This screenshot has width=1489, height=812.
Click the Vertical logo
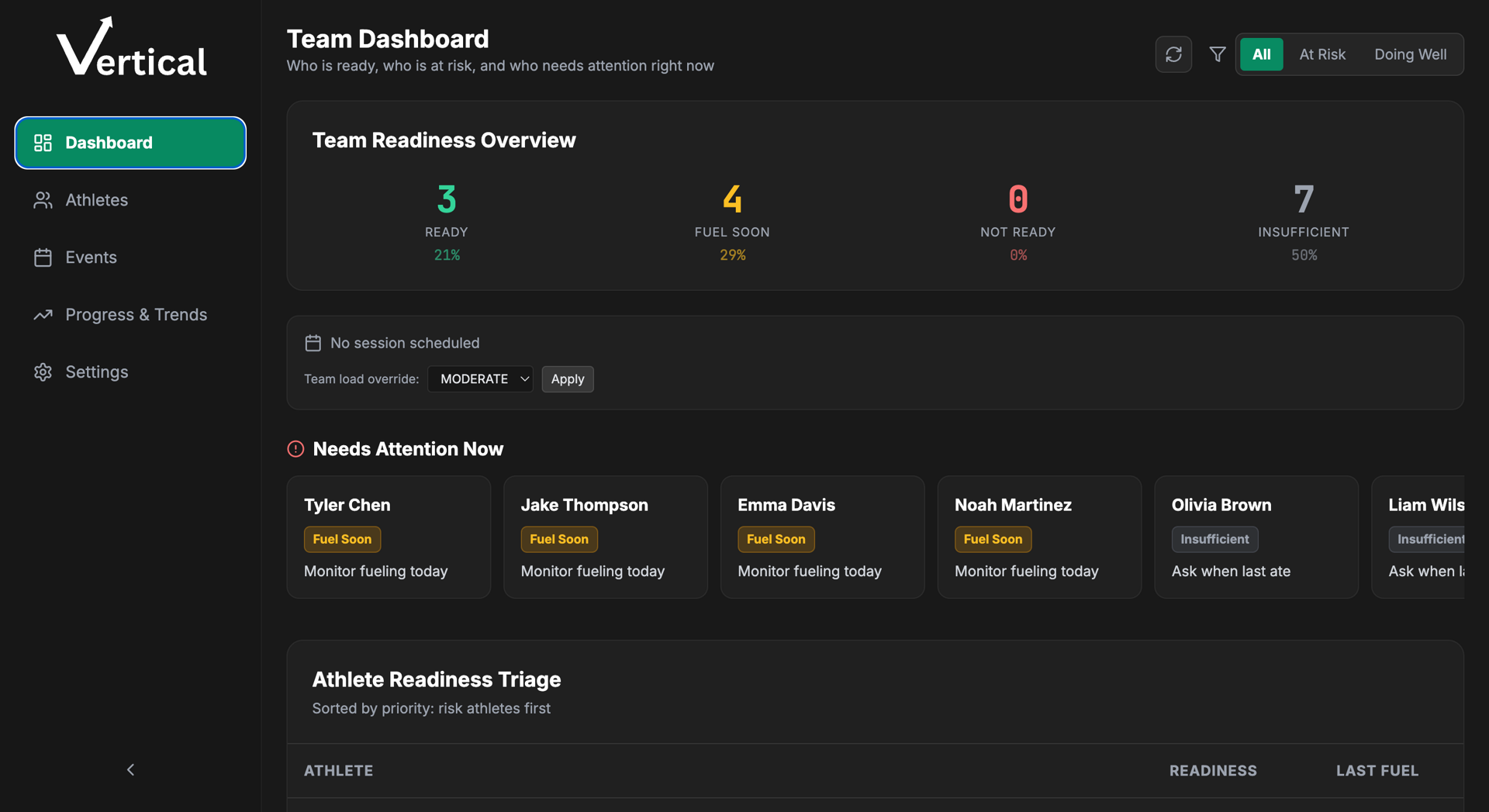coord(130,45)
